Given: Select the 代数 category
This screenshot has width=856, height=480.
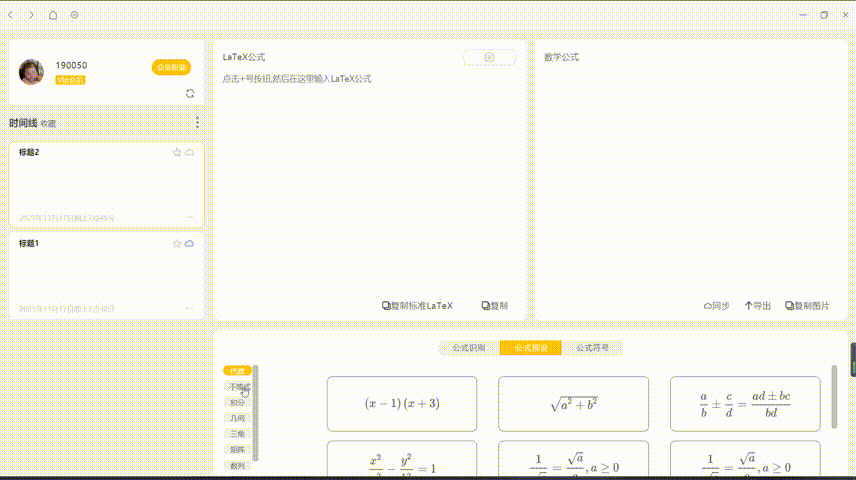Looking at the screenshot, I should point(237,371).
